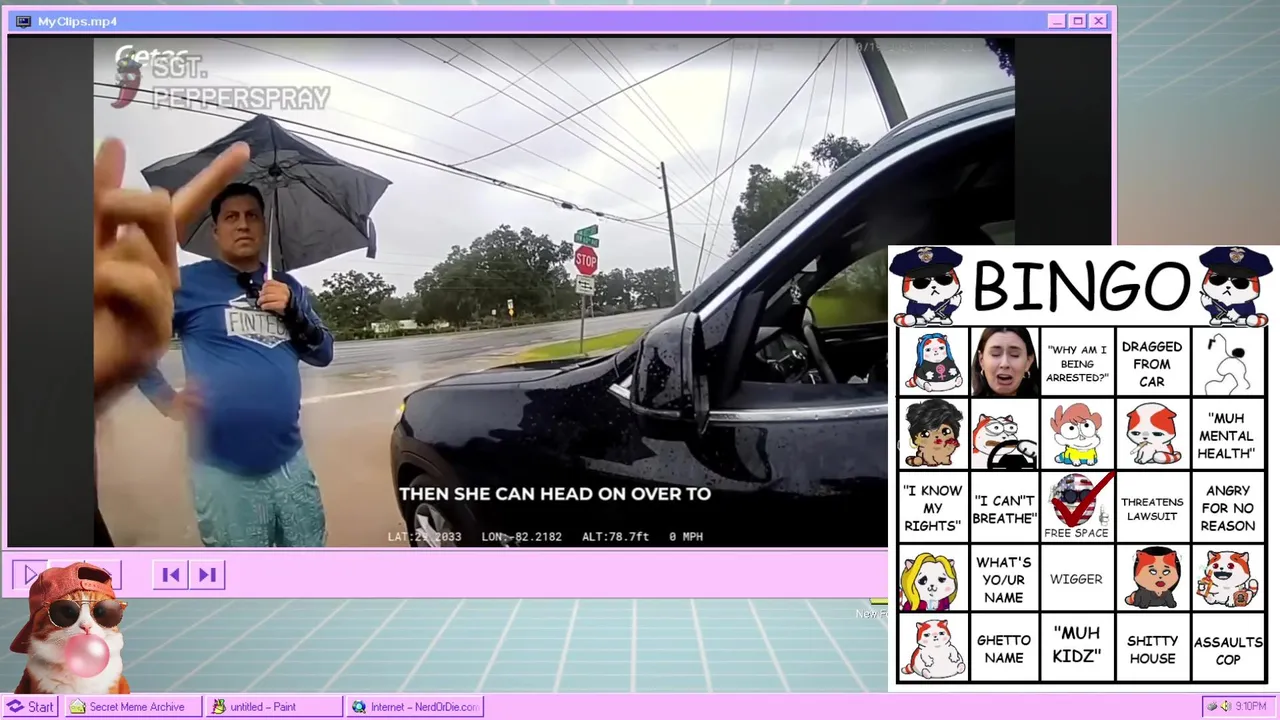Mark the cat holding a drink square
The image size is (1280, 720).
tap(1227, 578)
